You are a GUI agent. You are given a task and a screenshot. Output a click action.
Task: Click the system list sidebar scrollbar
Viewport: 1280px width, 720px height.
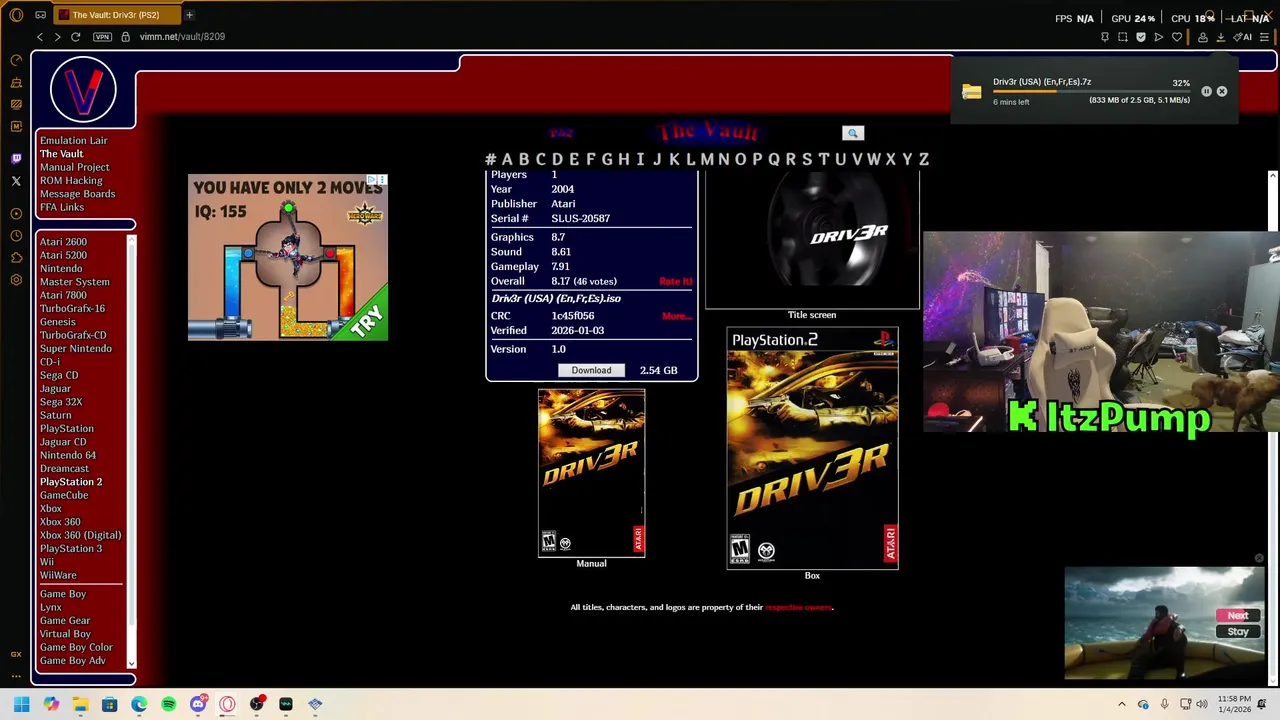[131, 450]
